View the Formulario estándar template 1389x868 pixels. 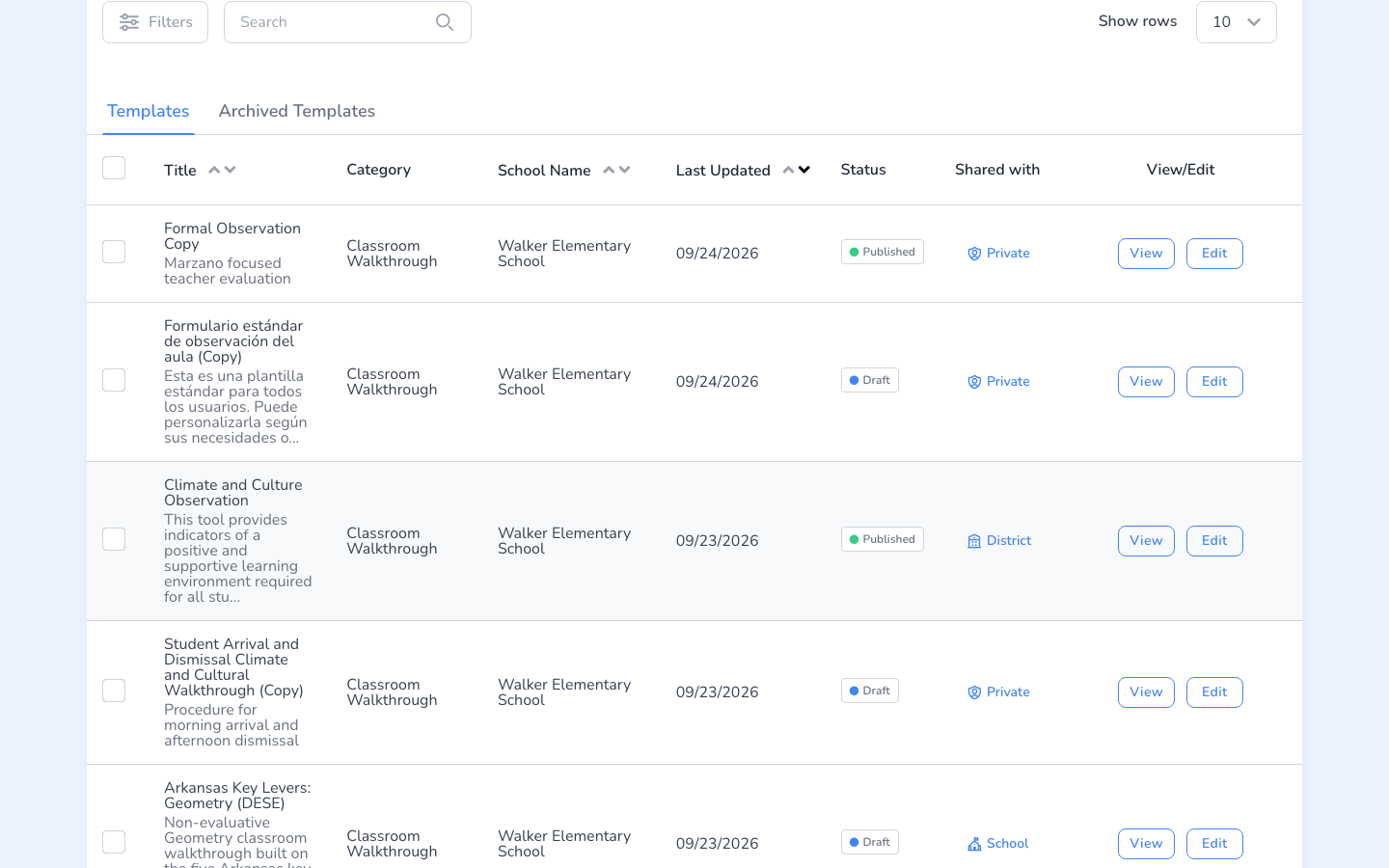[1146, 382]
